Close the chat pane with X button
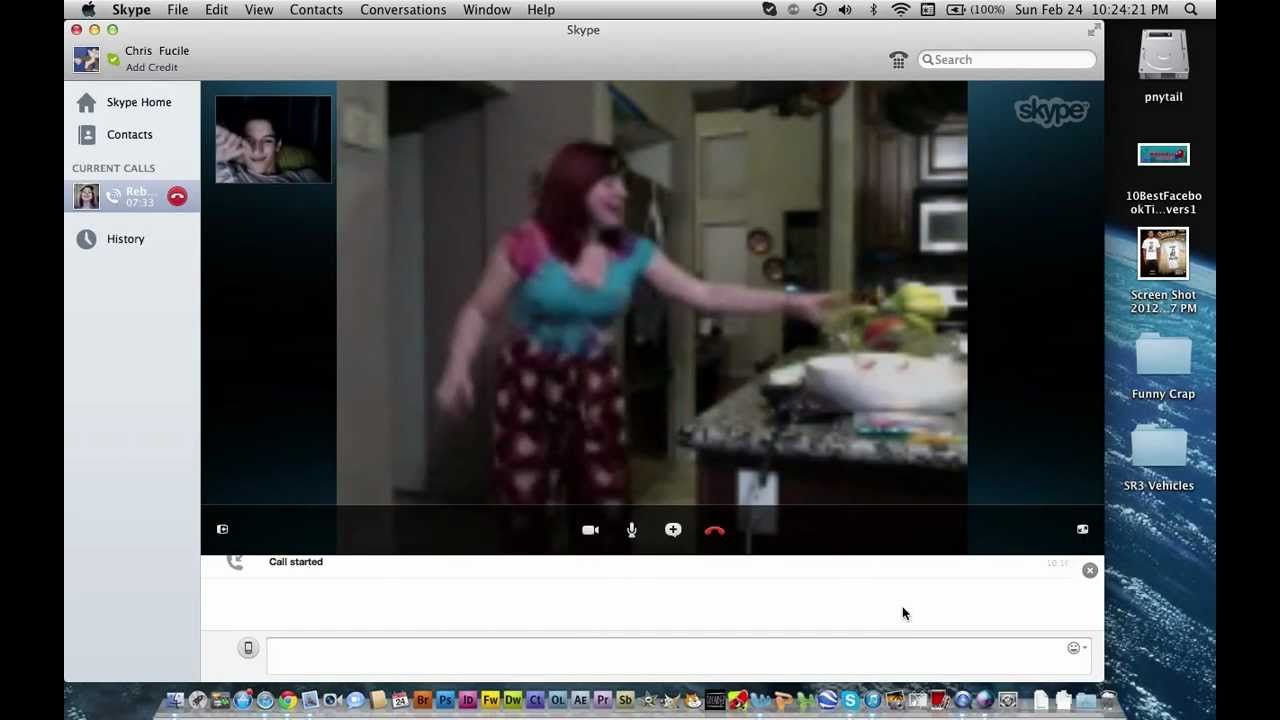Screen dimensions: 1280x720 pyautogui.click(x=1090, y=570)
